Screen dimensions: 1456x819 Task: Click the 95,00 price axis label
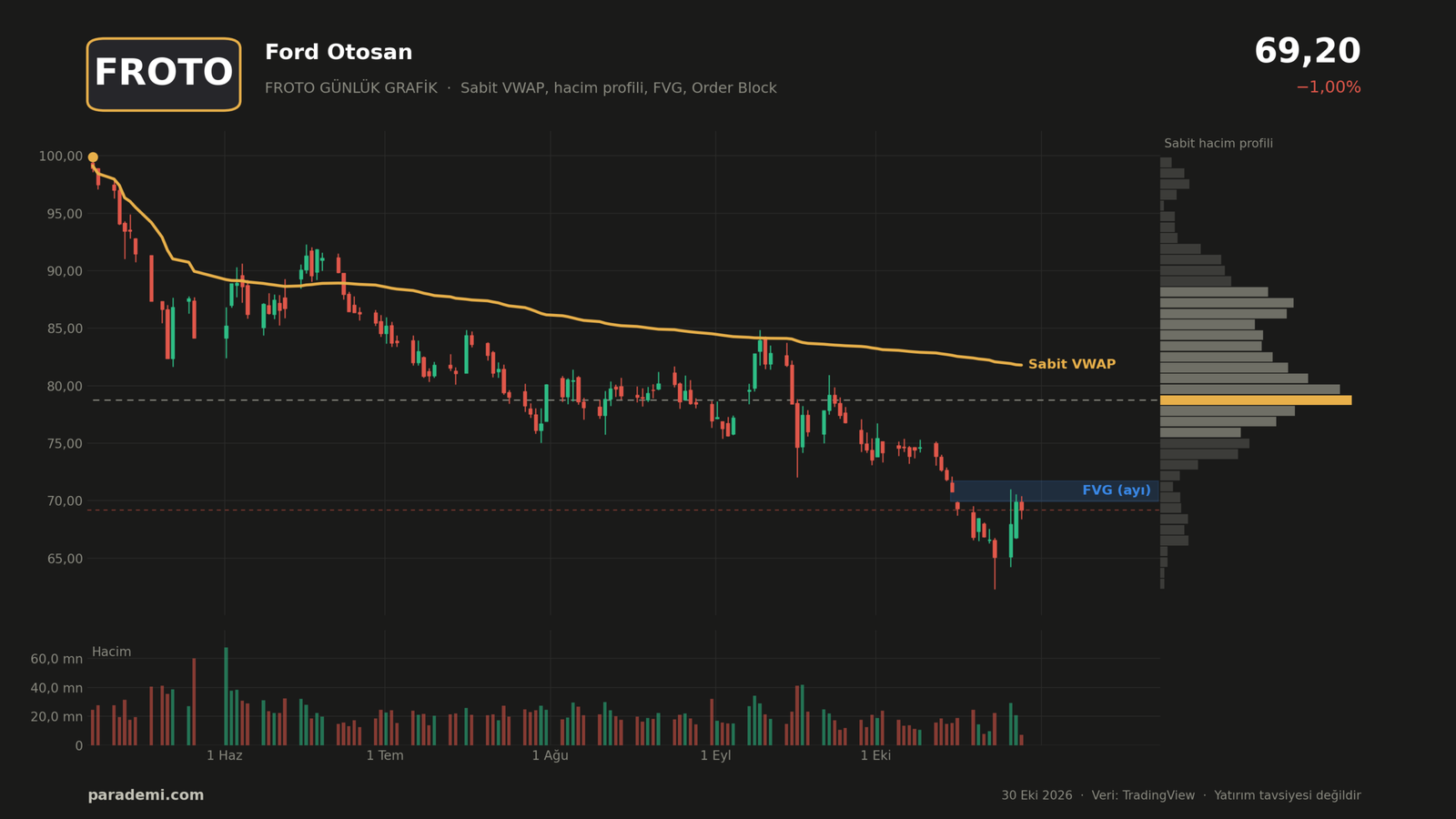tap(64, 214)
